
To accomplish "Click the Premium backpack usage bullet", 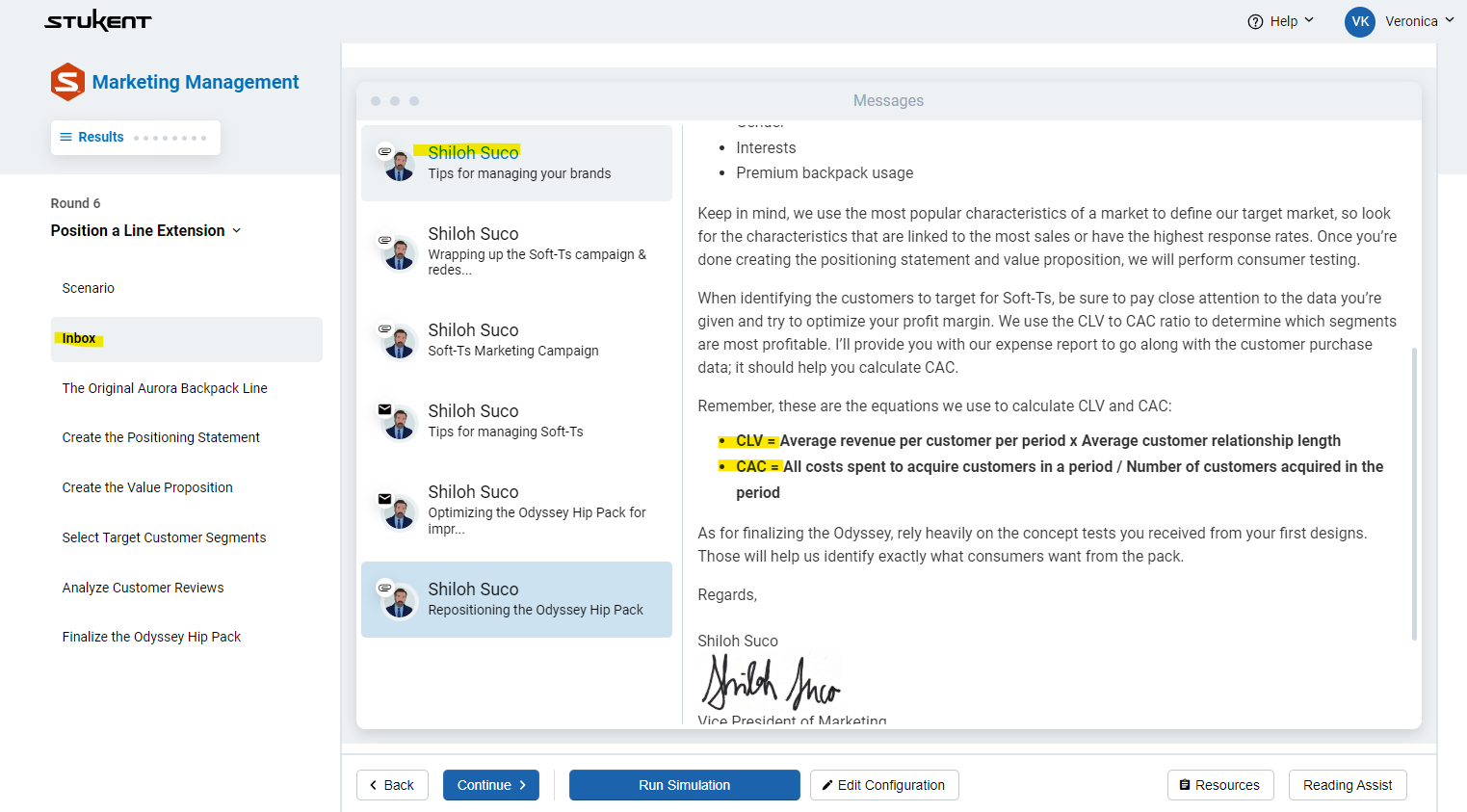I will (x=825, y=172).
